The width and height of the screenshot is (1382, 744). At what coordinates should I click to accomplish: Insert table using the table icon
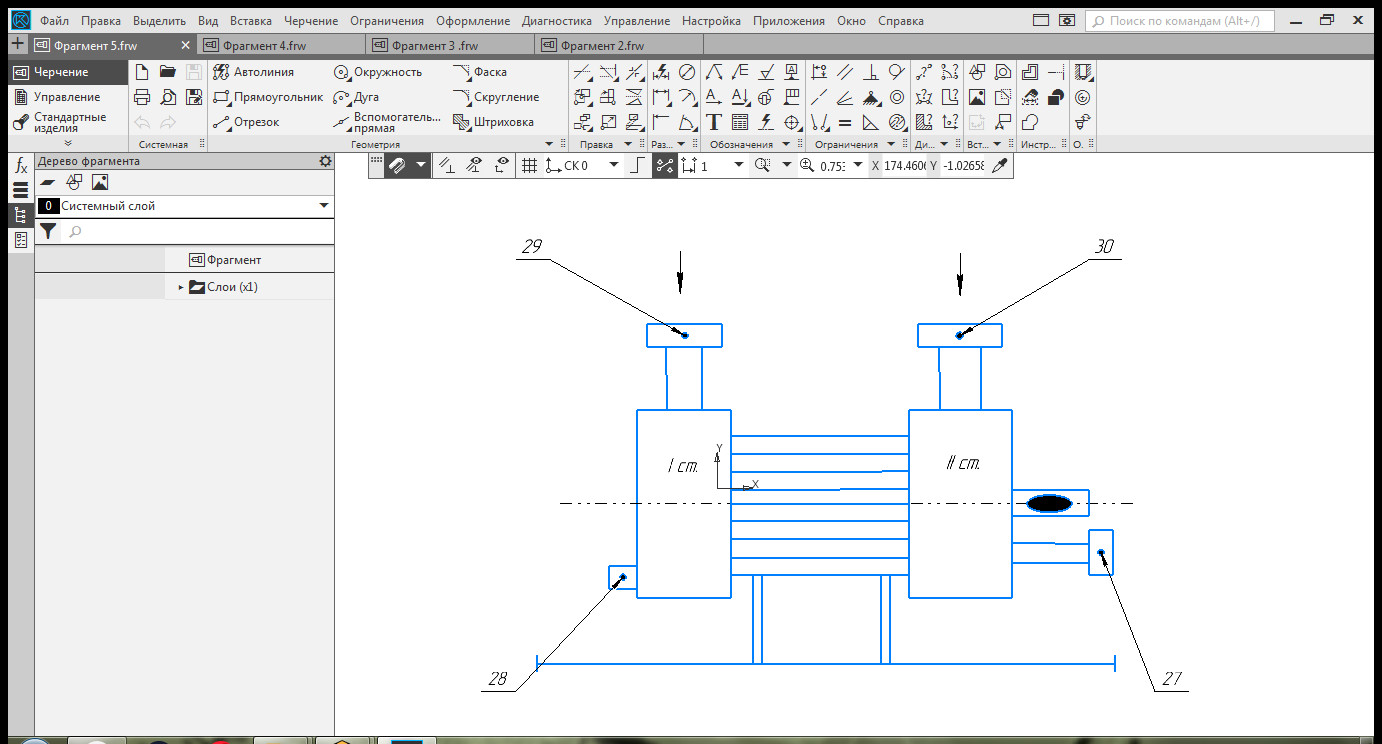(740, 122)
